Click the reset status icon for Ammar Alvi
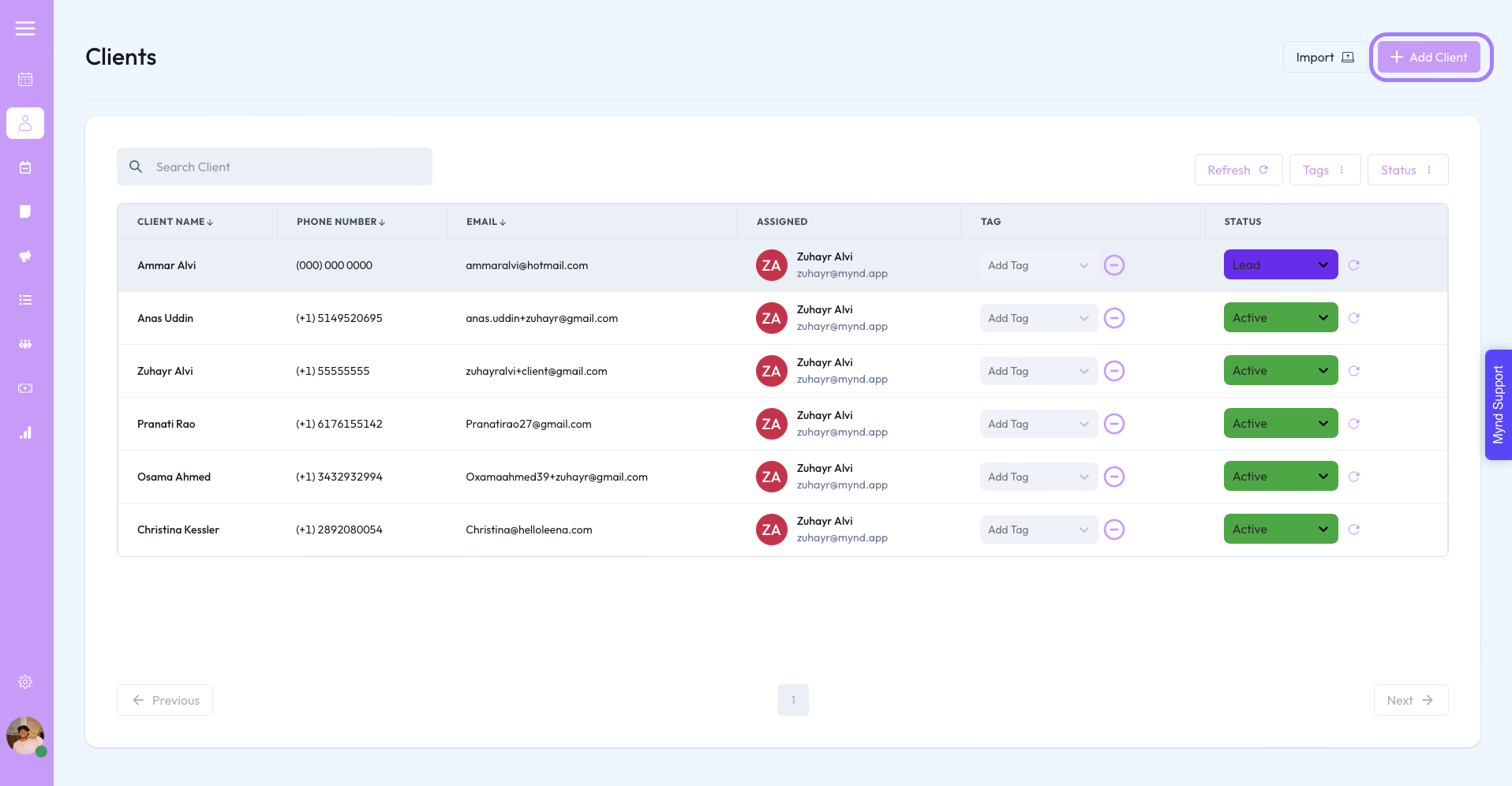The width and height of the screenshot is (1512, 786). [x=1354, y=265]
